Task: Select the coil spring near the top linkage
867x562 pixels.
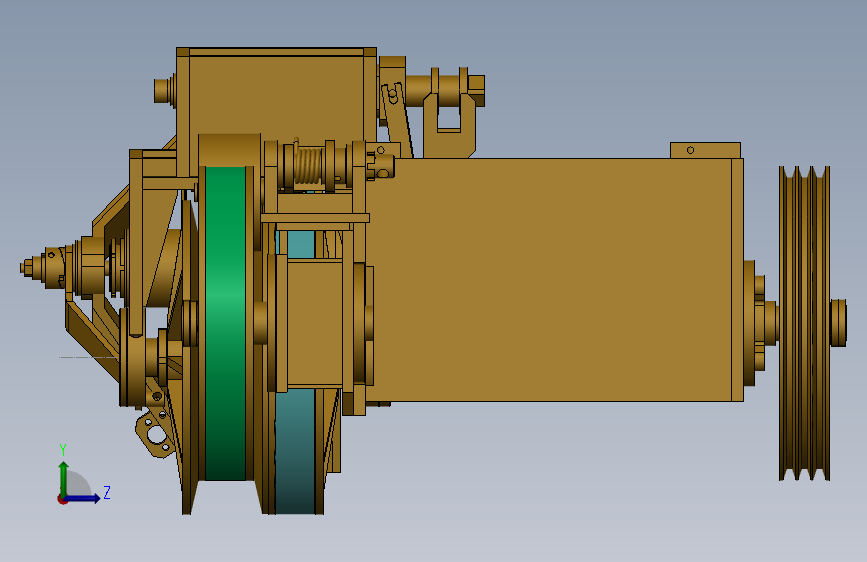Action: [x=308, y=164]
